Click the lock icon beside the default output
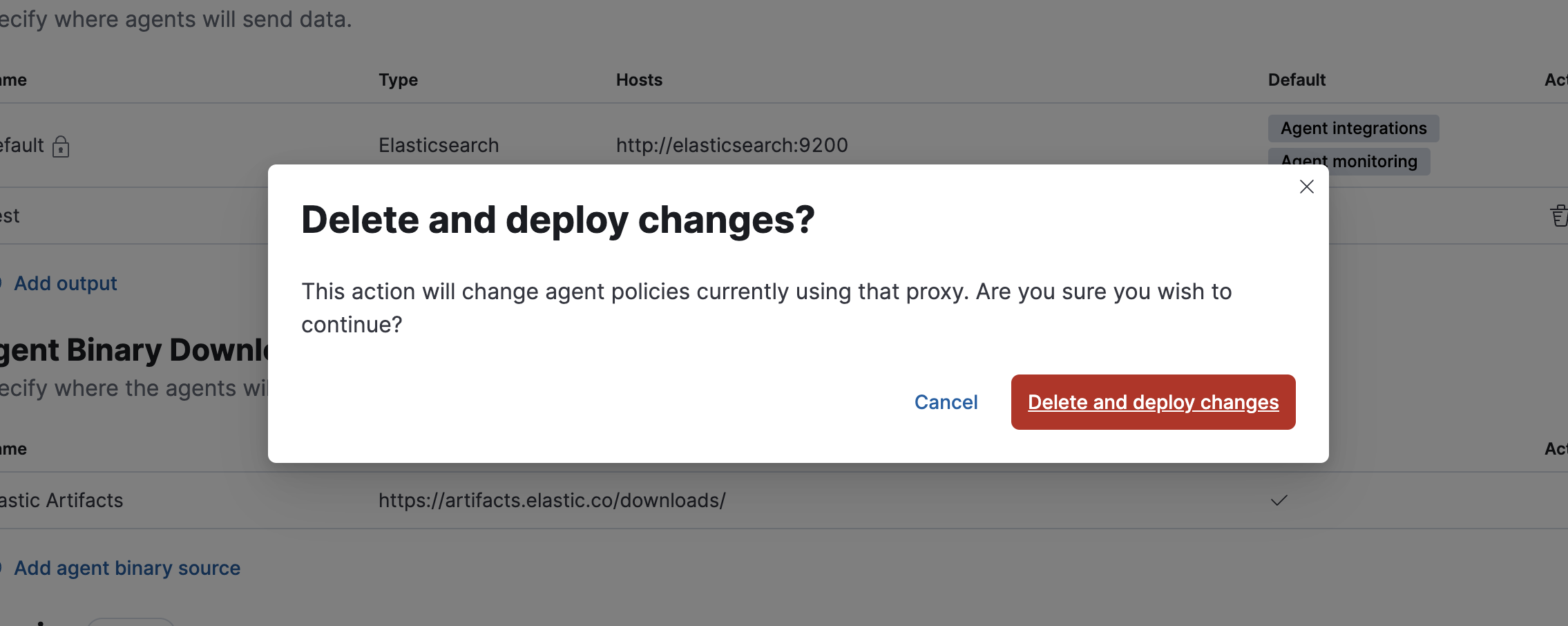Viewport: 1568px width, 626px height. [61, 146]
